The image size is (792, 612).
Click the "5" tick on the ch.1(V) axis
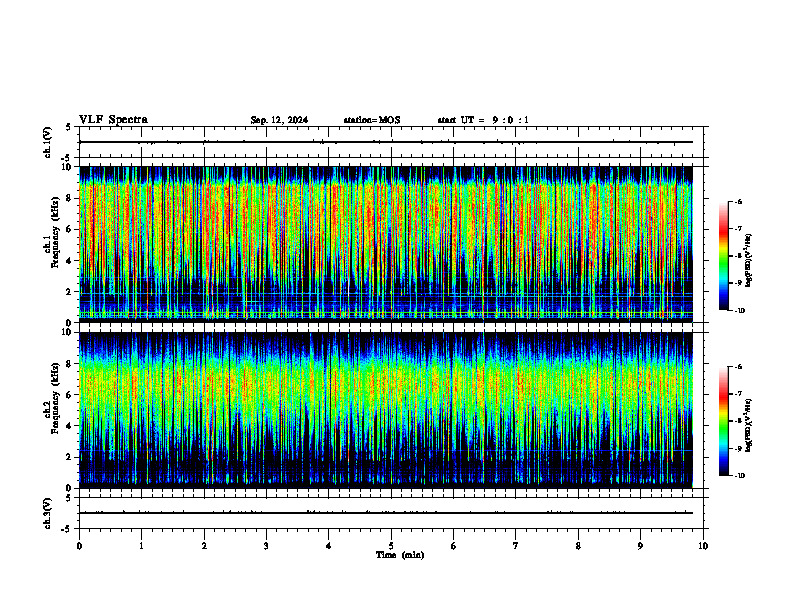point(70,127)
